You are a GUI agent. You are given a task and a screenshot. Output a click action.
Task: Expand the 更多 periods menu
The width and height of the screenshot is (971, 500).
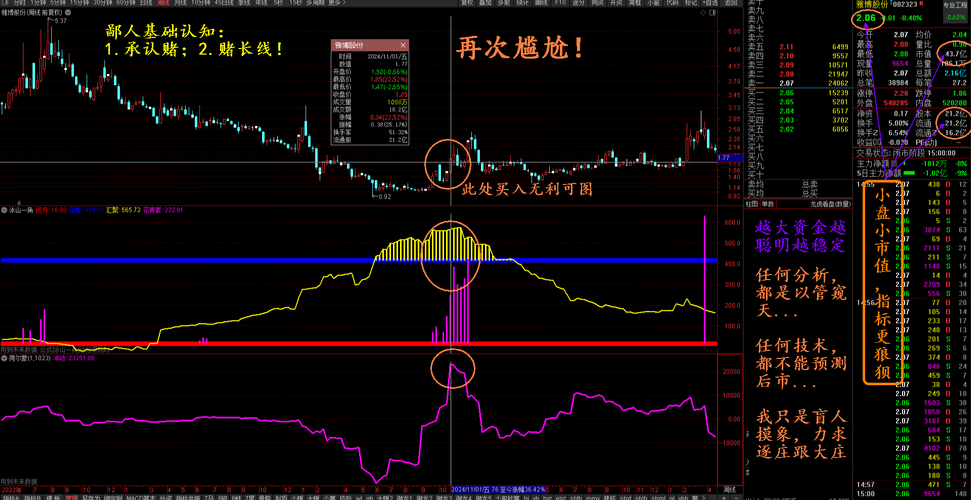coord(337,3)
